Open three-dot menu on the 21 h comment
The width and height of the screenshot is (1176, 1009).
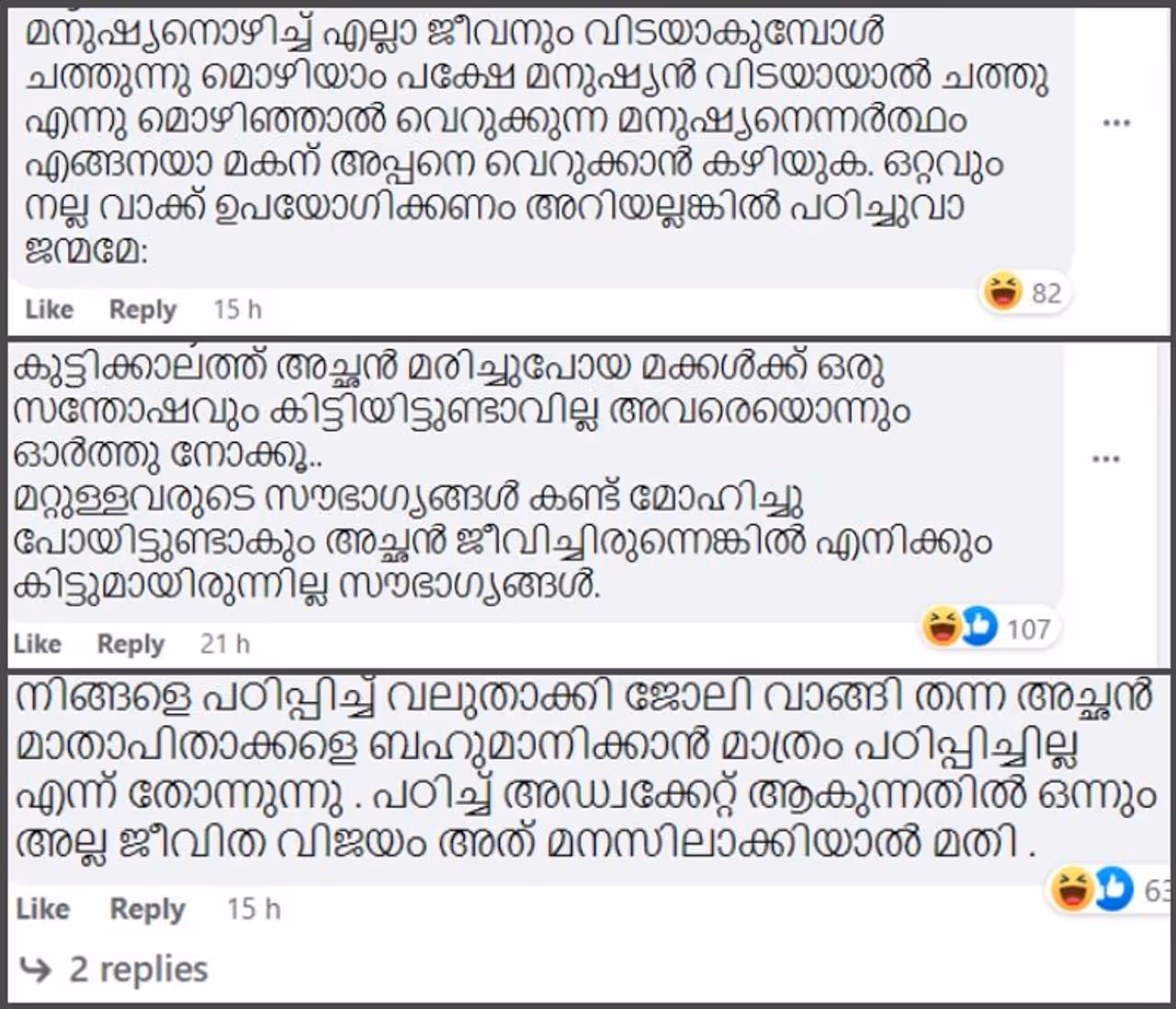point(1105,459)
